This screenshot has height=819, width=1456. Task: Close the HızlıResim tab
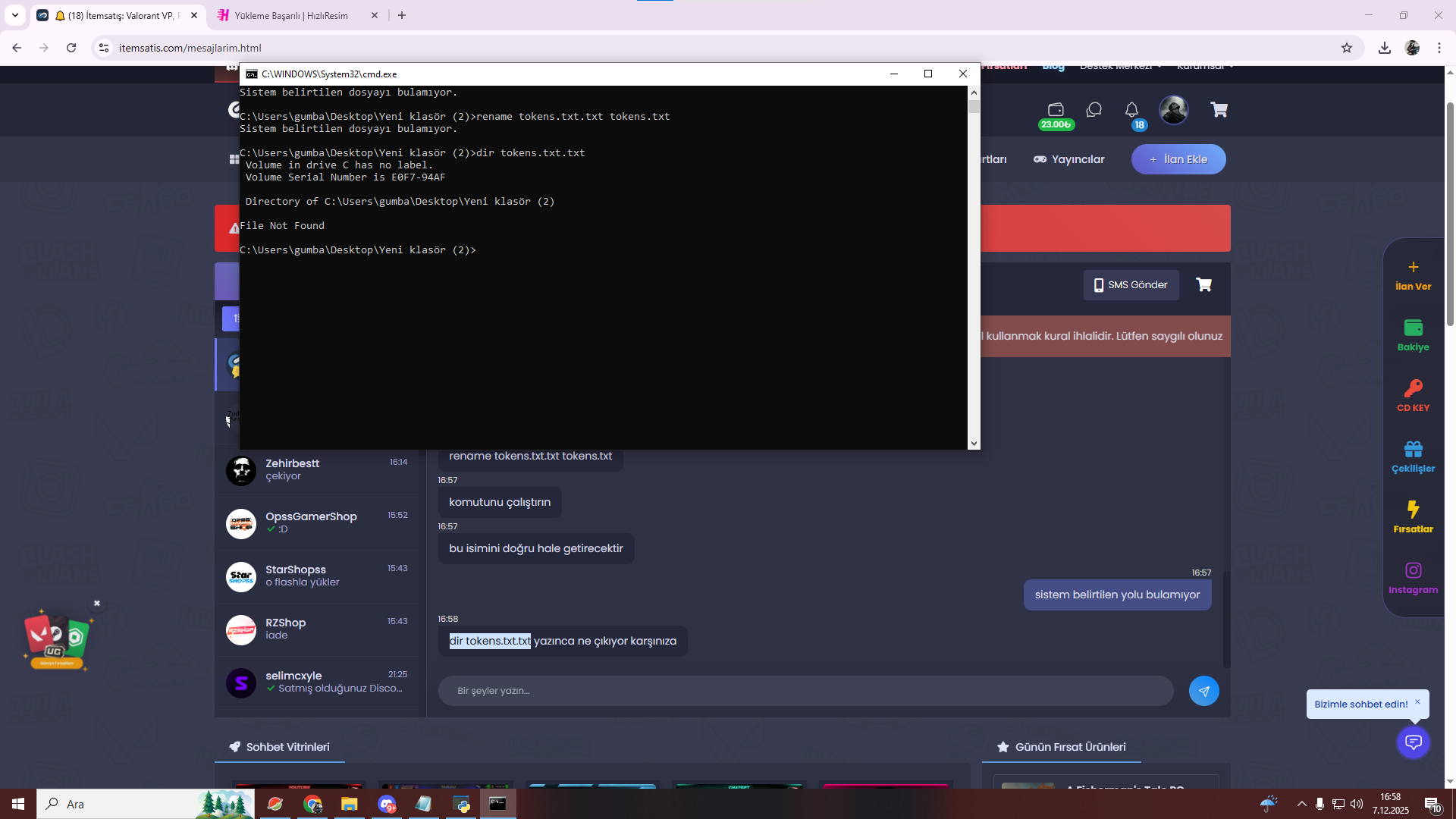[375, 15]
